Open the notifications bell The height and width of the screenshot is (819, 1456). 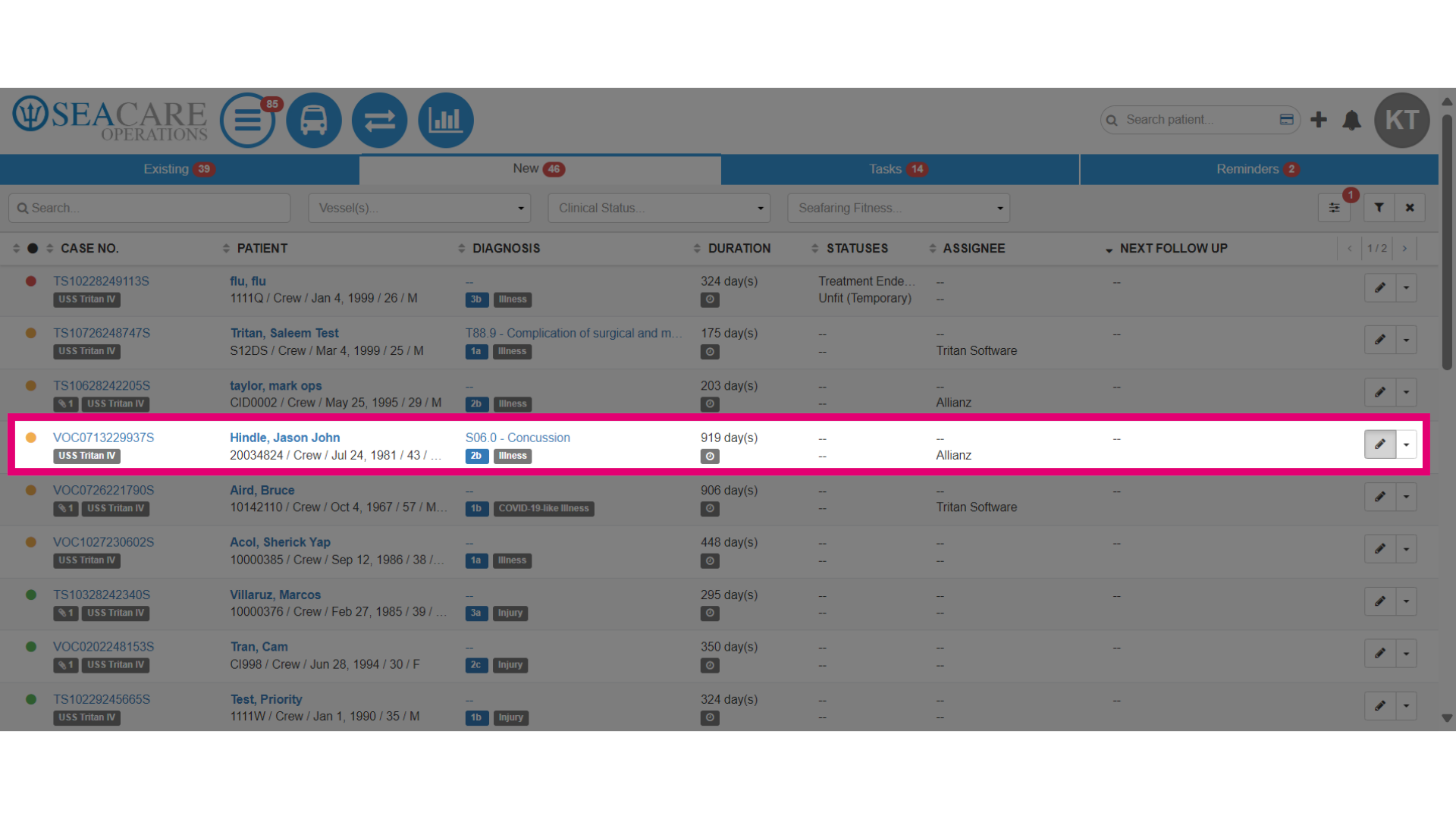point(1352,120)
